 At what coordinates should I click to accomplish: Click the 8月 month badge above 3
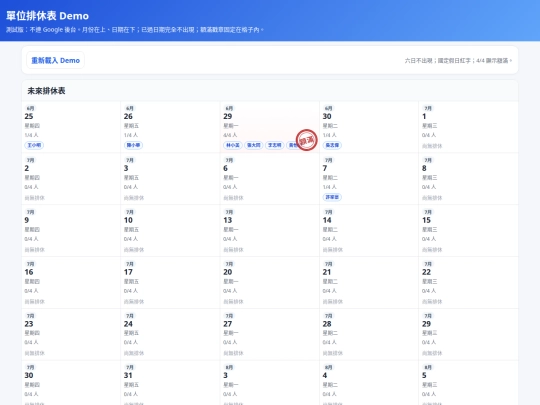(229, 367)
